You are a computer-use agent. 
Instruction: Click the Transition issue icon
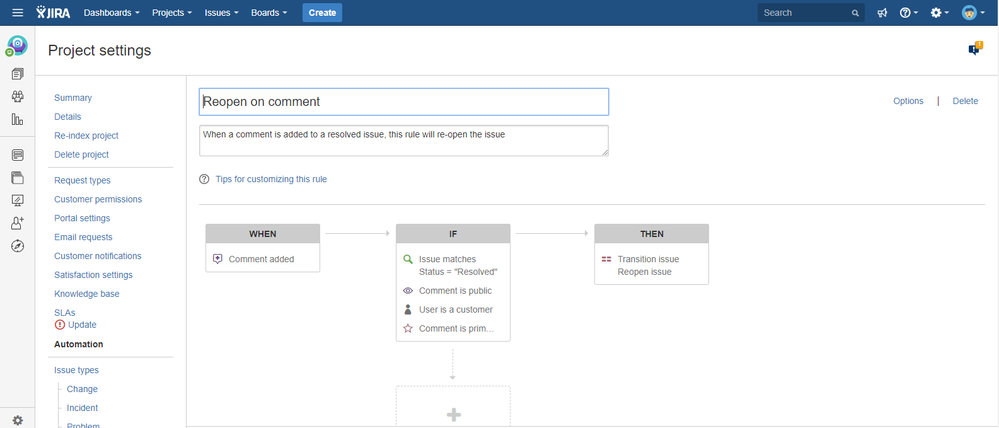pos(607,259)
